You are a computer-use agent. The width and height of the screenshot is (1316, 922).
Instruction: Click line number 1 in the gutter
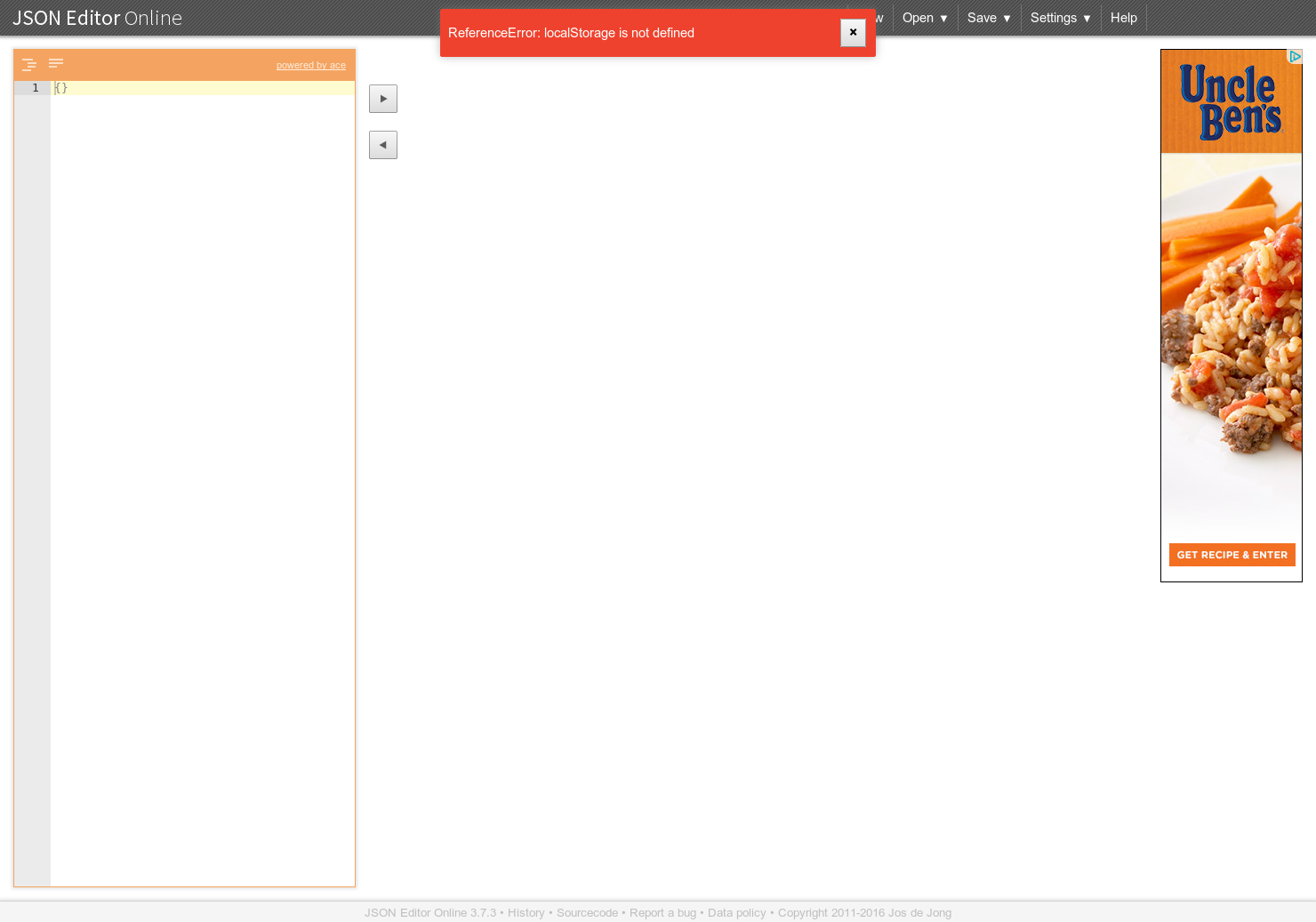coord(35,88)
